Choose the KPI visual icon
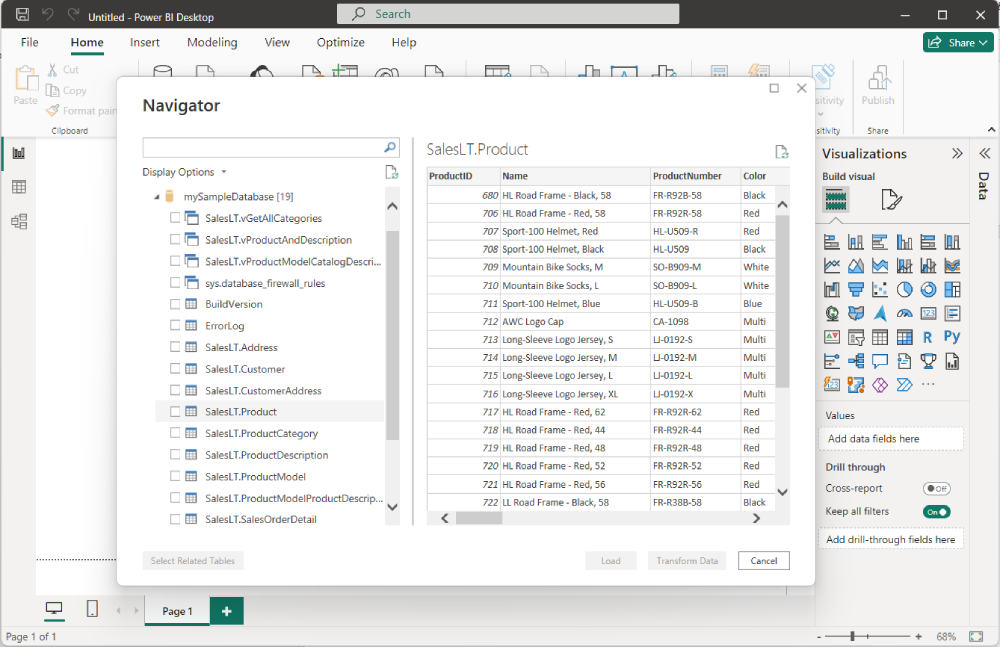The image size is (1000, 647). pos(832,337)
